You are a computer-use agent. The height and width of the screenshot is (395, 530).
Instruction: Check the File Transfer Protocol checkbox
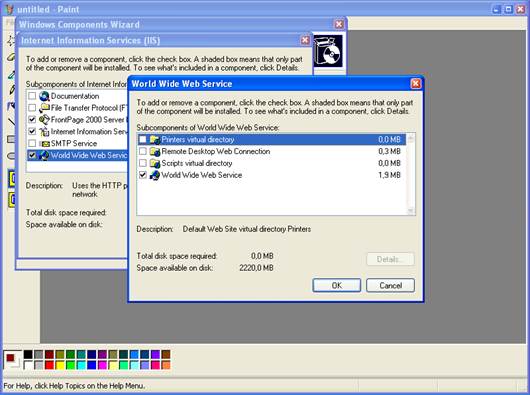[32, 108]
